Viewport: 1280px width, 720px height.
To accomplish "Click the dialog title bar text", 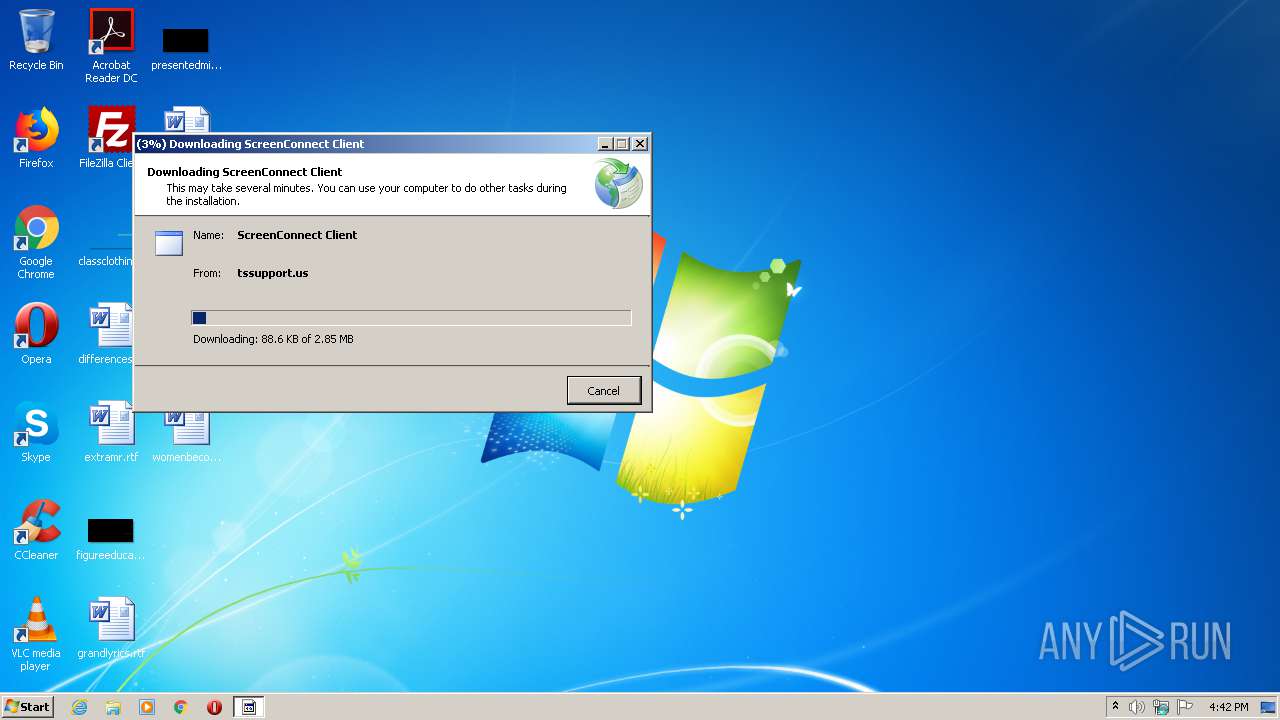I will pyautogui.click(x=250, y=144).
